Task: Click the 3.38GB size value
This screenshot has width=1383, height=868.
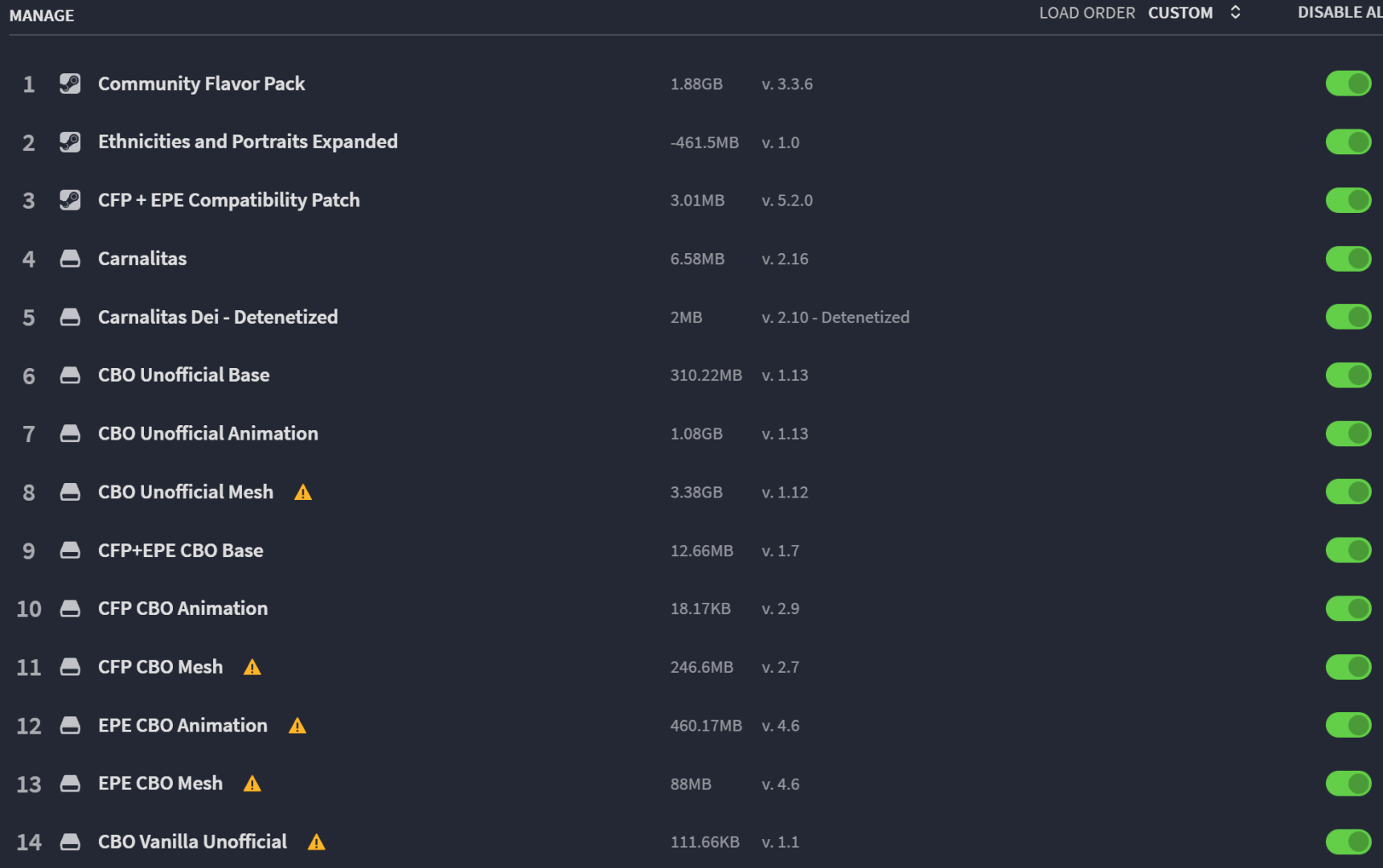Action: point(696,493)
